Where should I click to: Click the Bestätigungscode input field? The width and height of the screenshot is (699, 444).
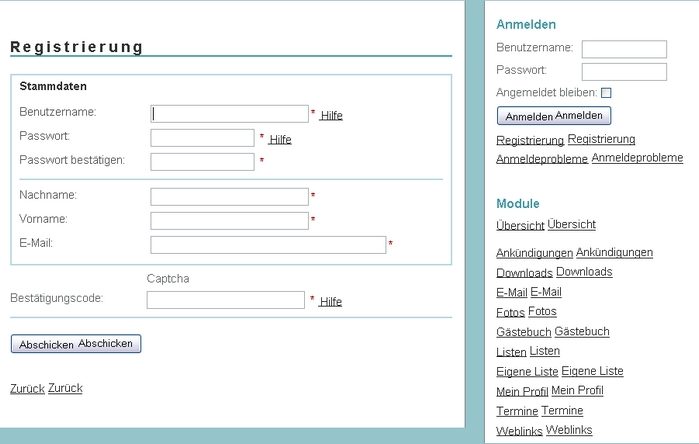click(226, 300)
